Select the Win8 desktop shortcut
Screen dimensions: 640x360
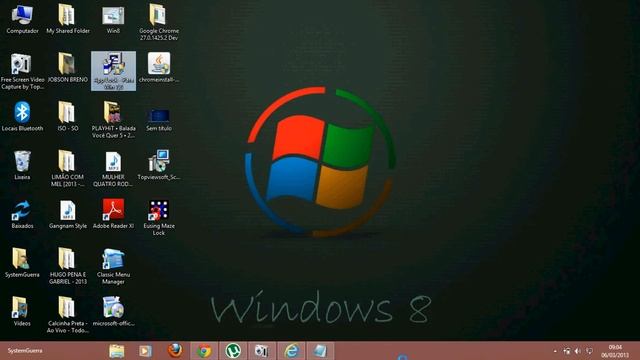point(113,19)
